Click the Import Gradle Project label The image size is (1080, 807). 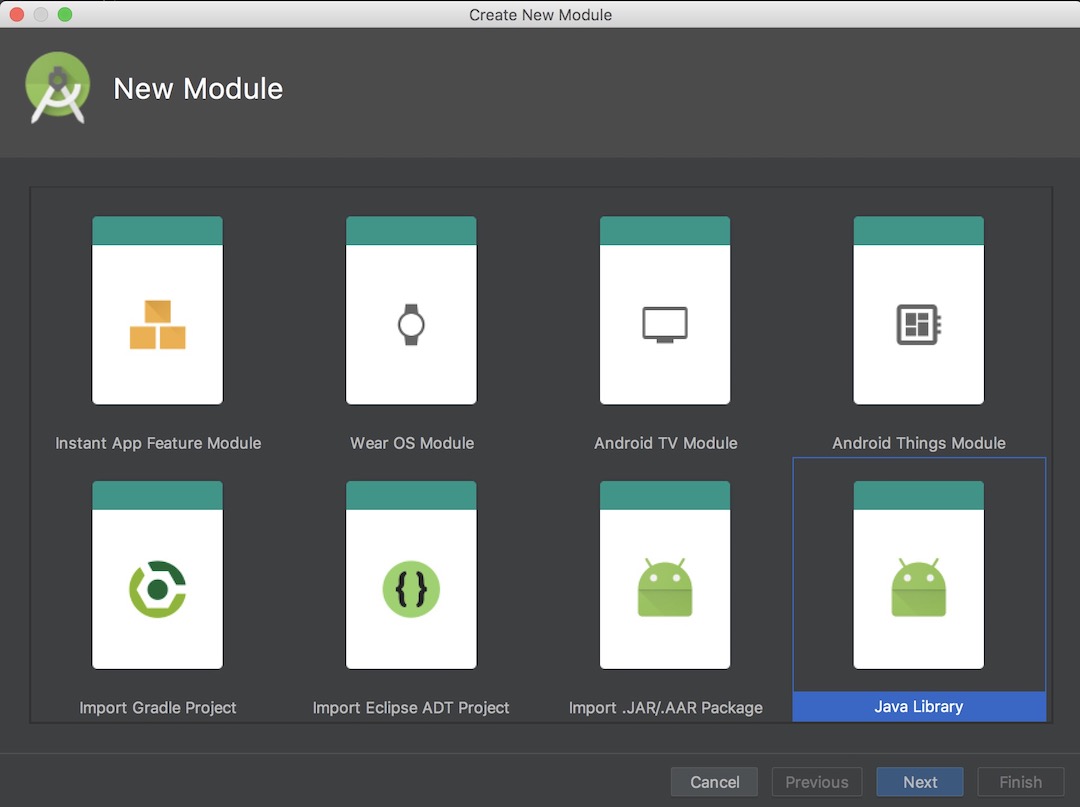[x=158, y=707]
